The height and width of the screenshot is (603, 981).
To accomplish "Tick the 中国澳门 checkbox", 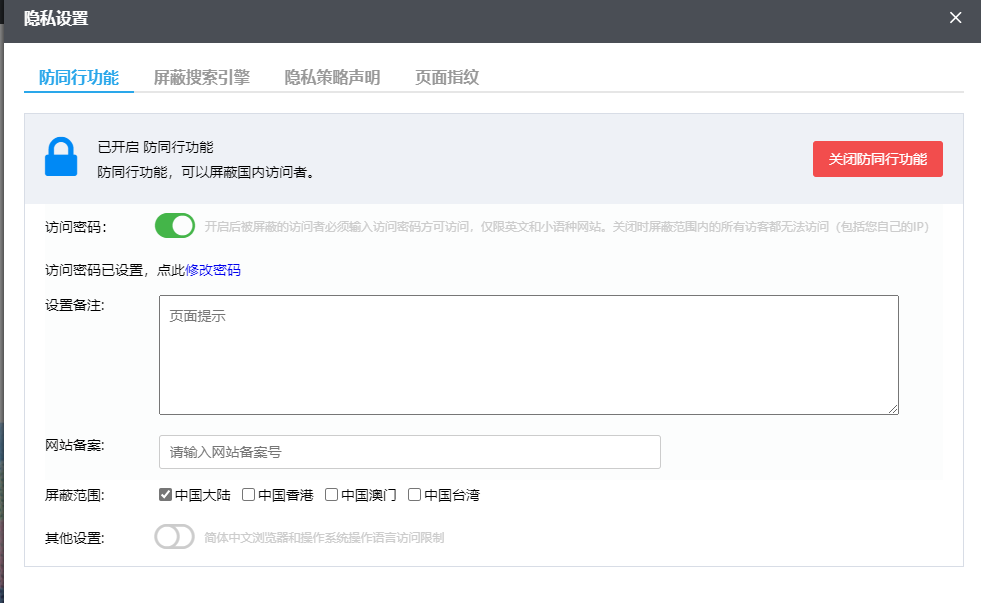I will pyautogui.click(x=332, y=495).
